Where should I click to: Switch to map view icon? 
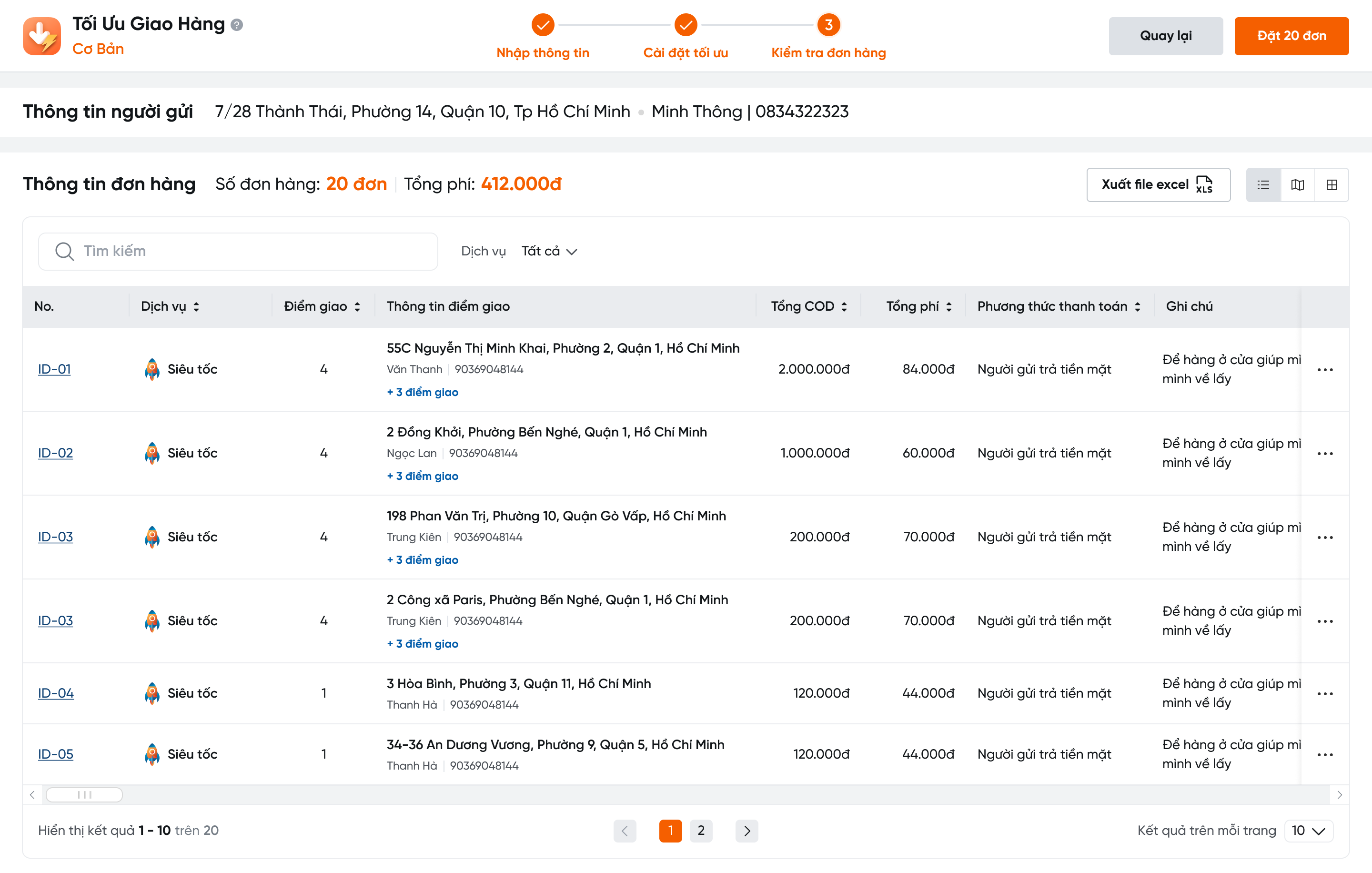click(1297, 184)
